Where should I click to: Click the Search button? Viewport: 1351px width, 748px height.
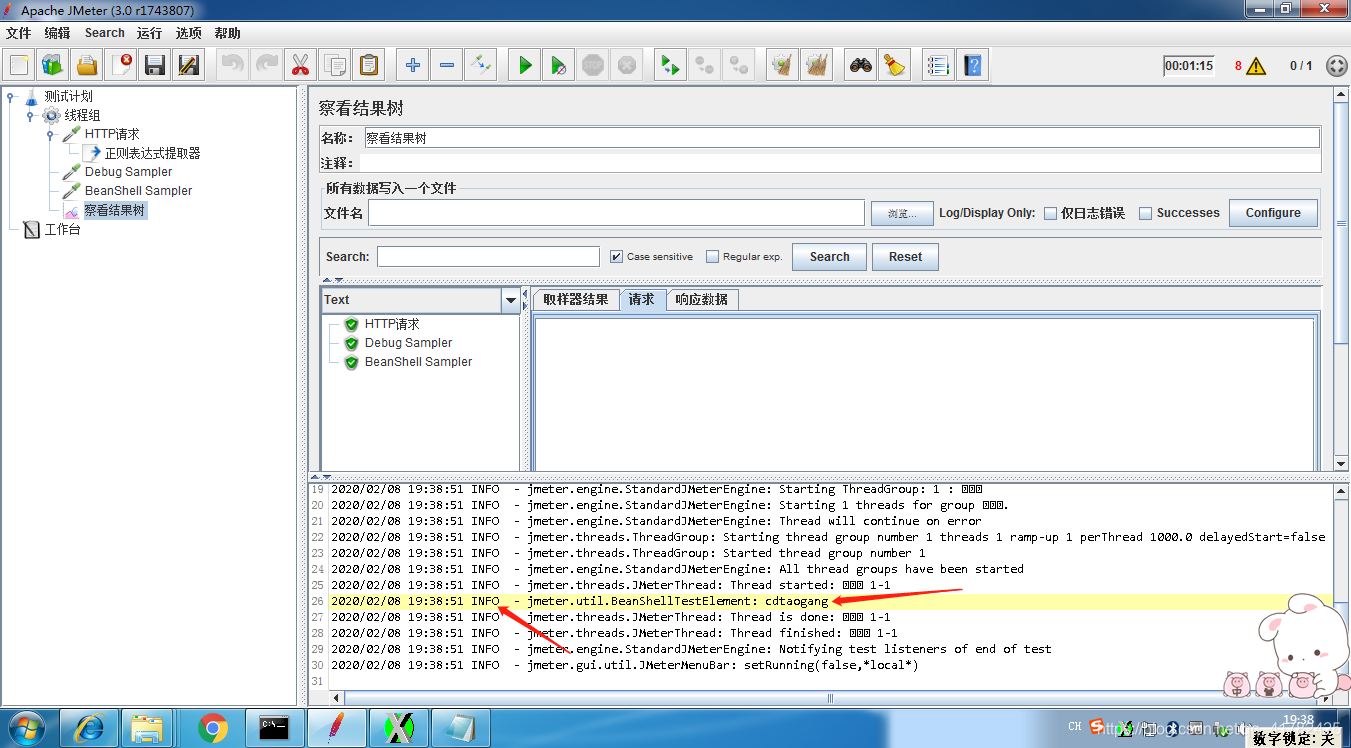[x=829, y=257]
